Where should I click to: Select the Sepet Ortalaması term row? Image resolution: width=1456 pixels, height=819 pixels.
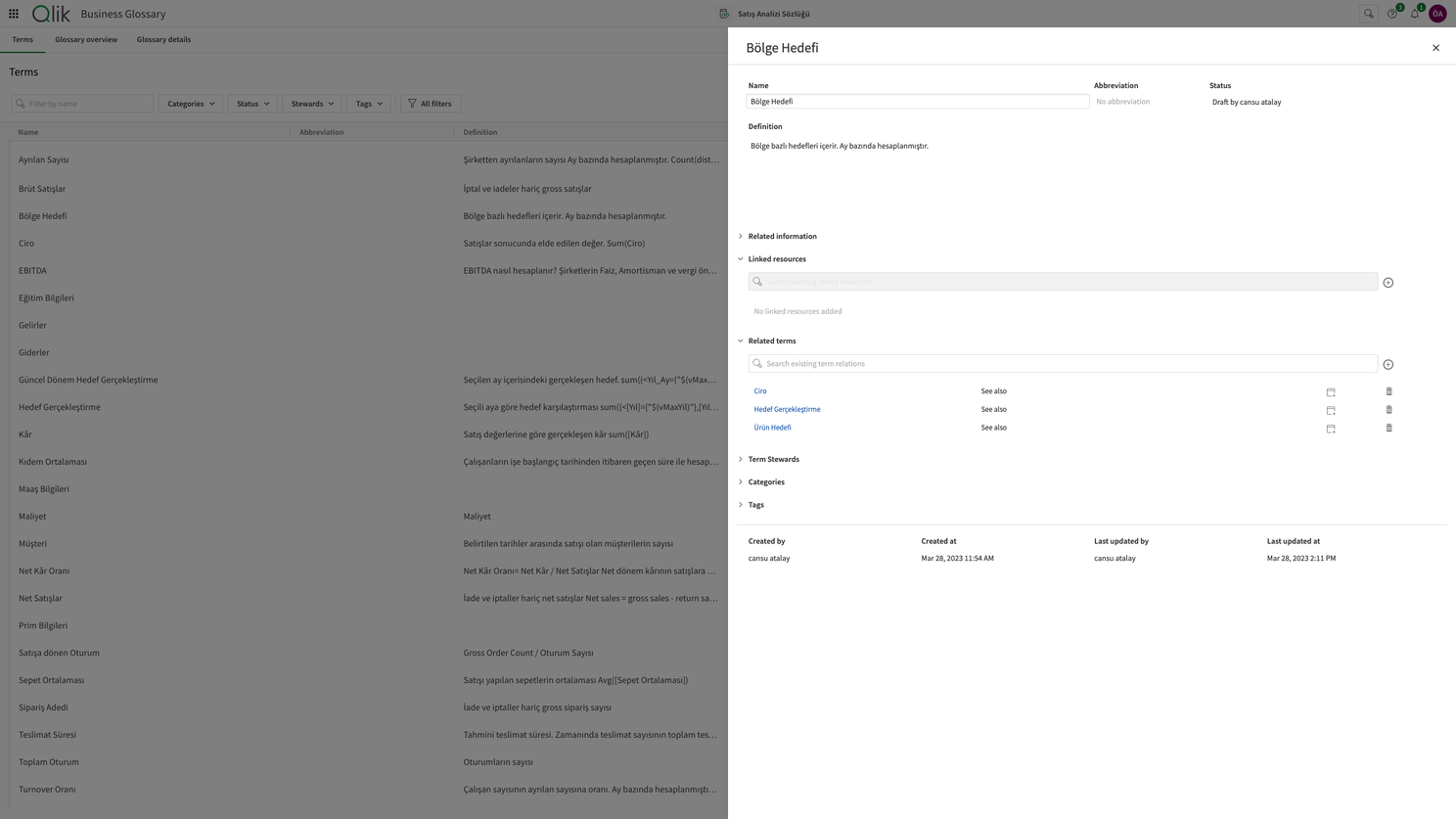[x=368, y=680]
